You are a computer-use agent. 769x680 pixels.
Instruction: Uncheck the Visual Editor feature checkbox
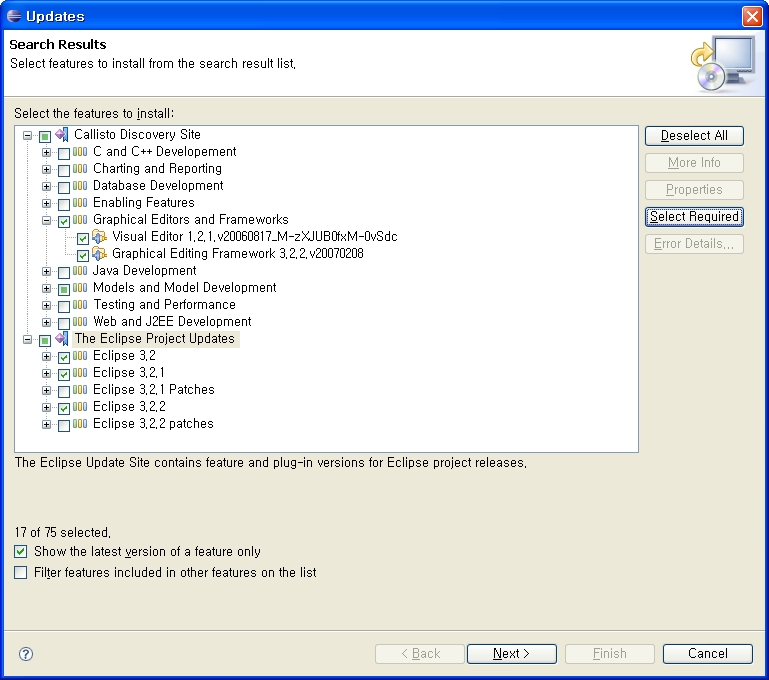(x=83, y=239)
